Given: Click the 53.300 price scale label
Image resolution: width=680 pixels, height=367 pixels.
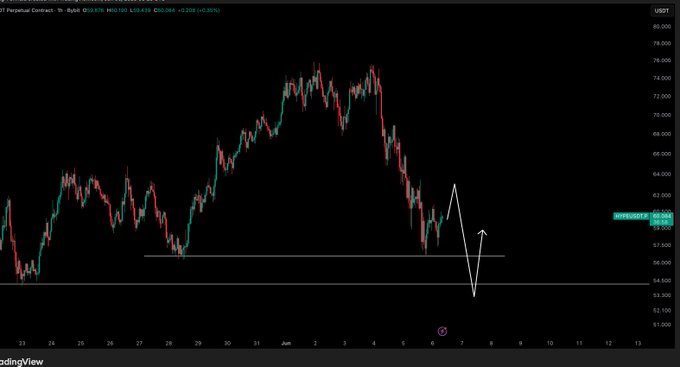Looking at the screenshot, I should (x=662, y=295).
